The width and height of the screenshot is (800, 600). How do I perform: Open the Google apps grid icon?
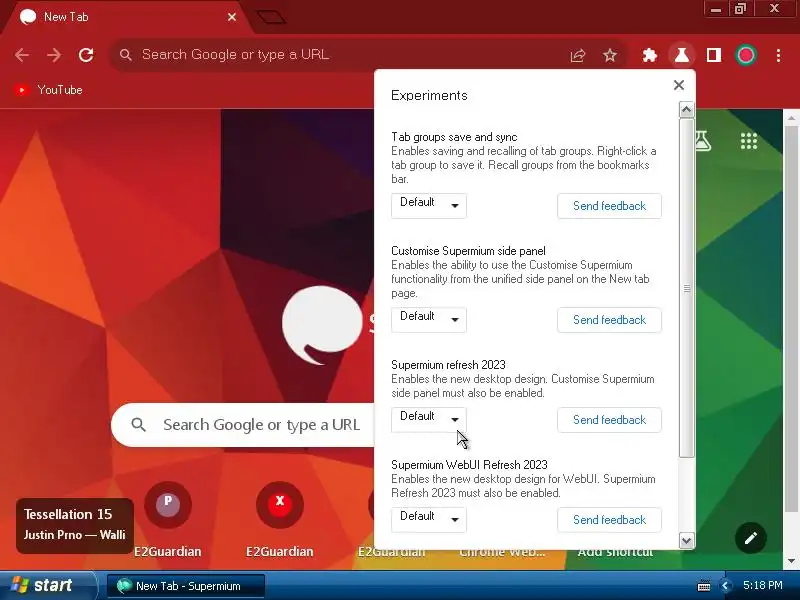point(748,141)
